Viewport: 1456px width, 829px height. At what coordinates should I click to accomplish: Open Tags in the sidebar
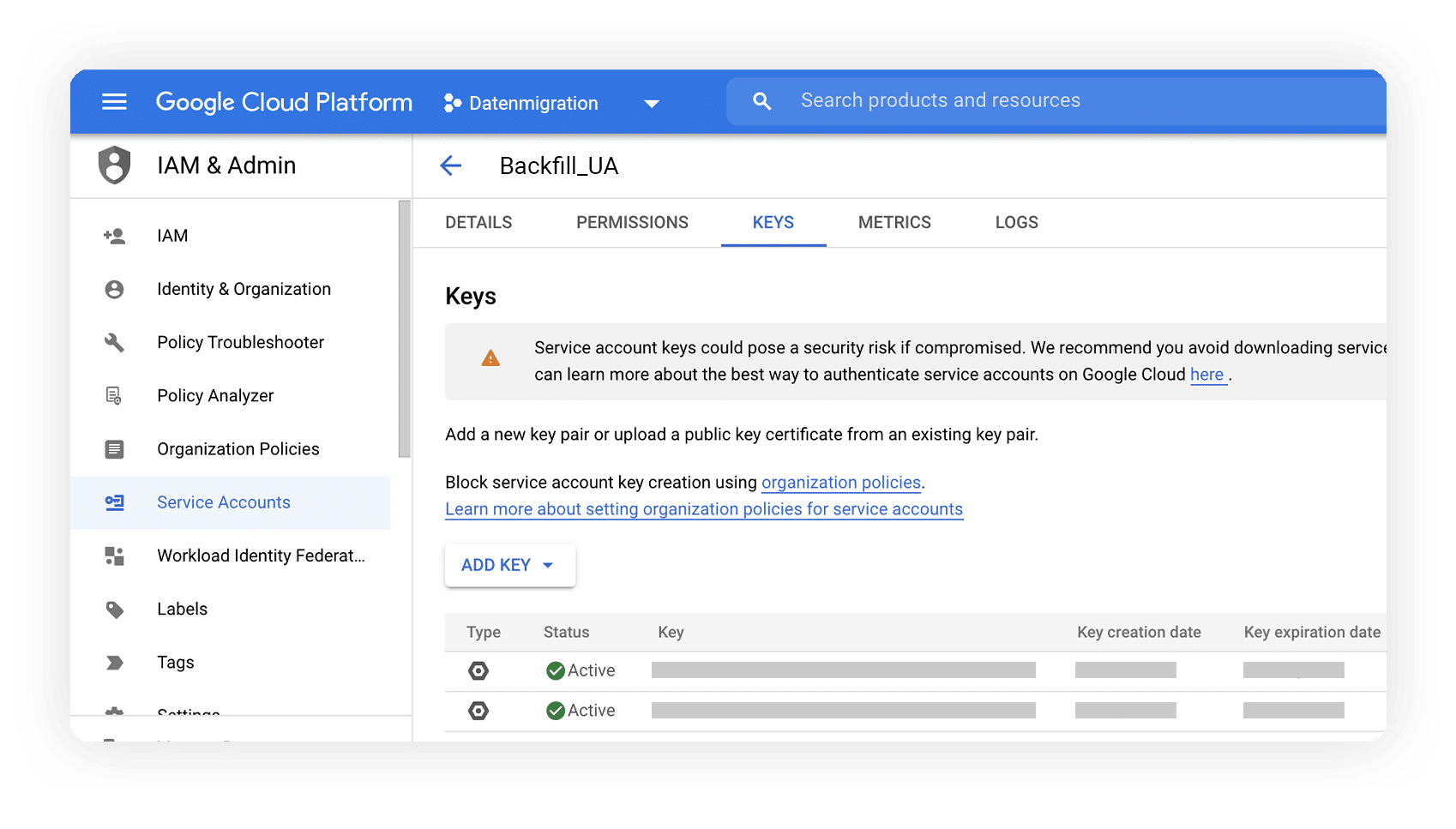tap(175, 663)
